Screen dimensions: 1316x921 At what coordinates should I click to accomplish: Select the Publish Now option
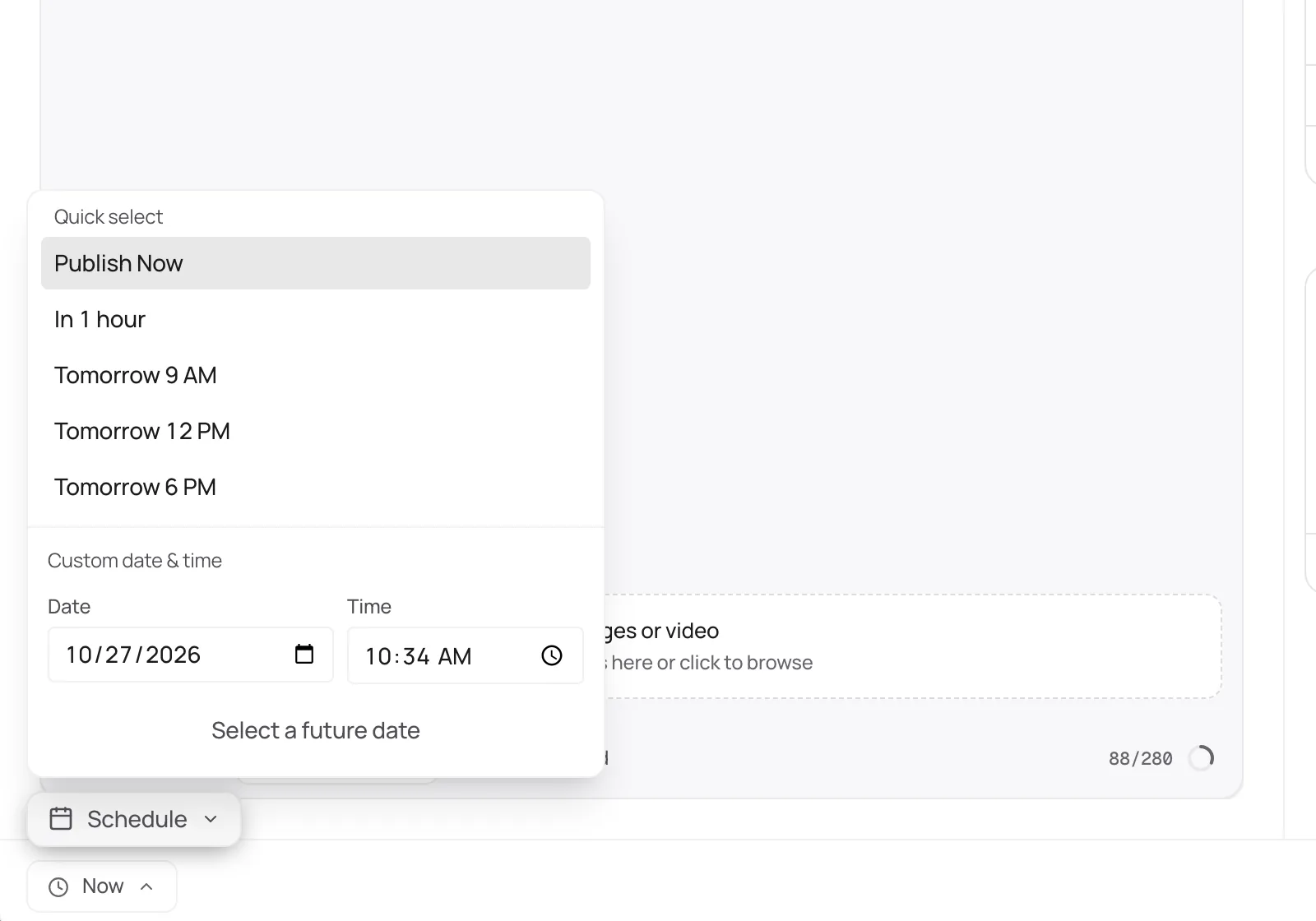coord(316,263)
